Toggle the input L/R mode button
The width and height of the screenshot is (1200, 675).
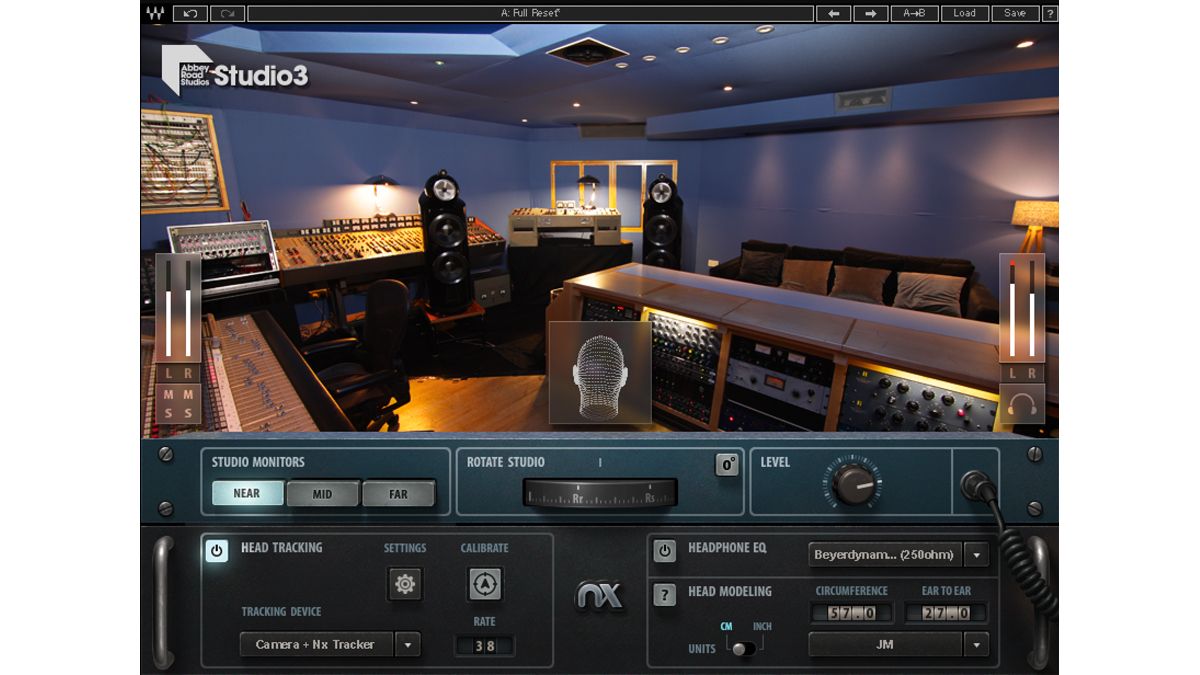pos(179,374)
